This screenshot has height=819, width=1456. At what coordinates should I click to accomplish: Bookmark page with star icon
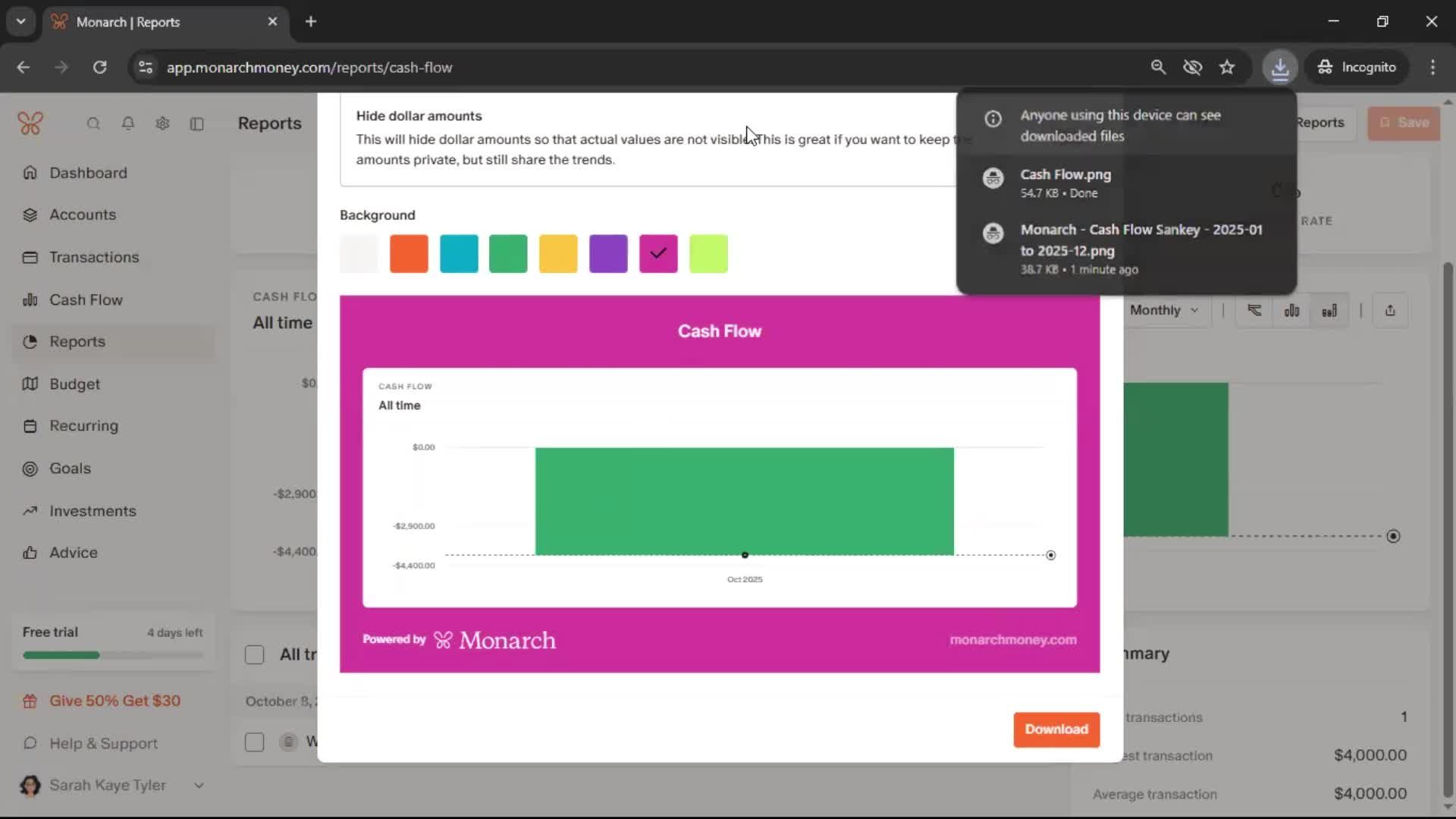[1227, 67]
